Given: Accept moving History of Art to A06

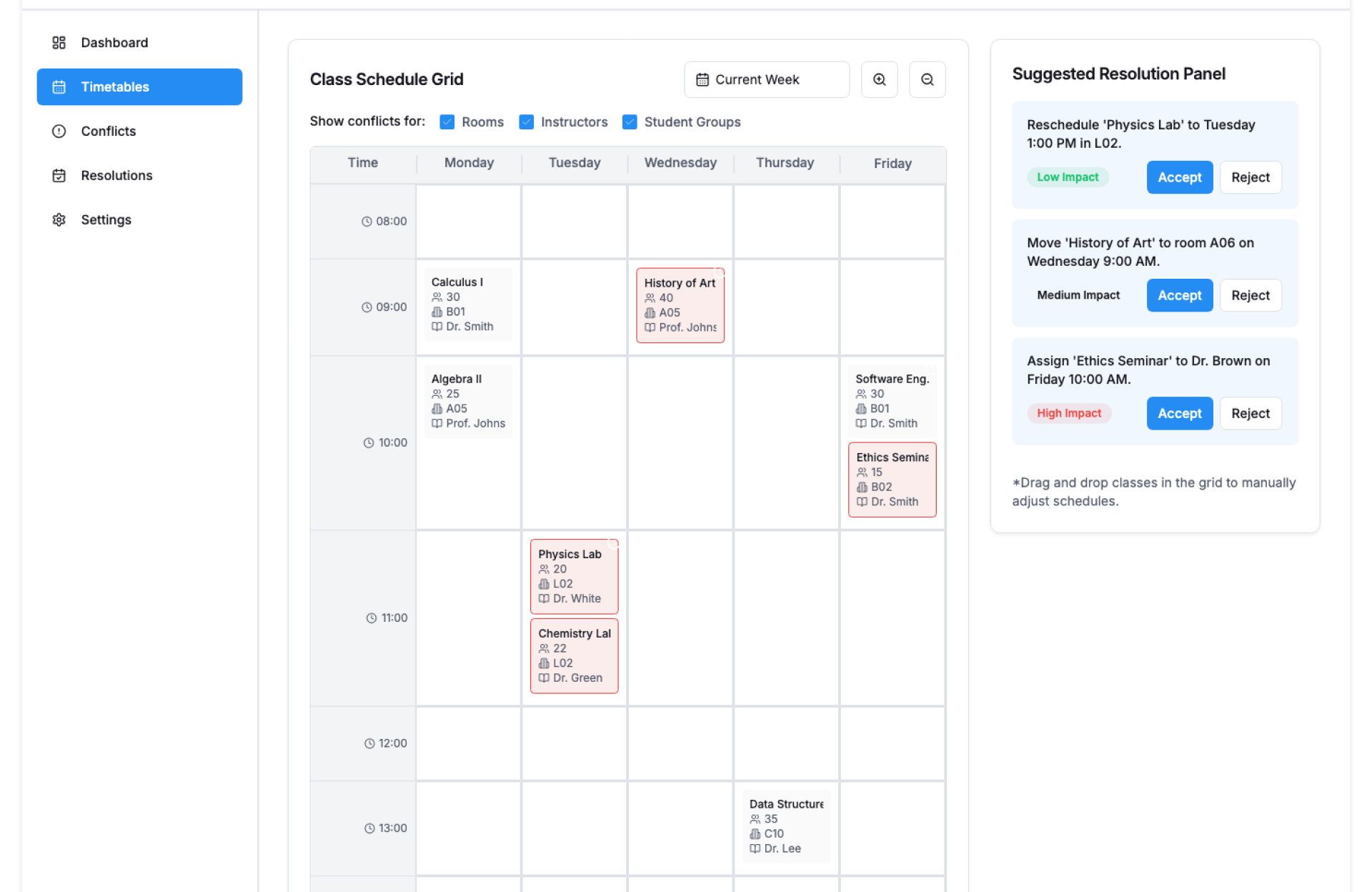Looking at the screenshot, I should coord(1179,296).
